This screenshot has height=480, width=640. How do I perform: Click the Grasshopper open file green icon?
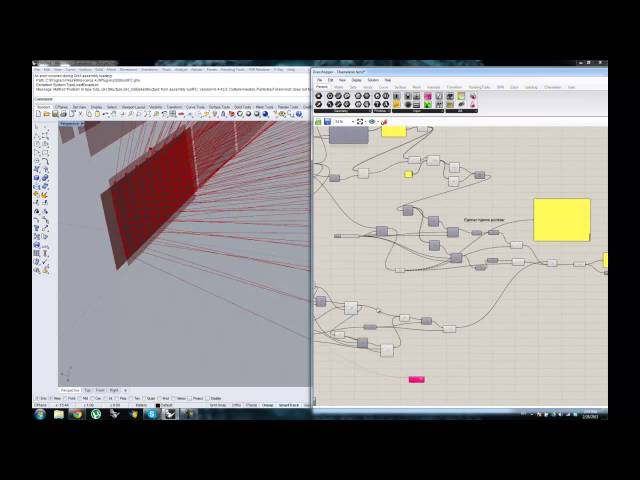click(318, 122)
